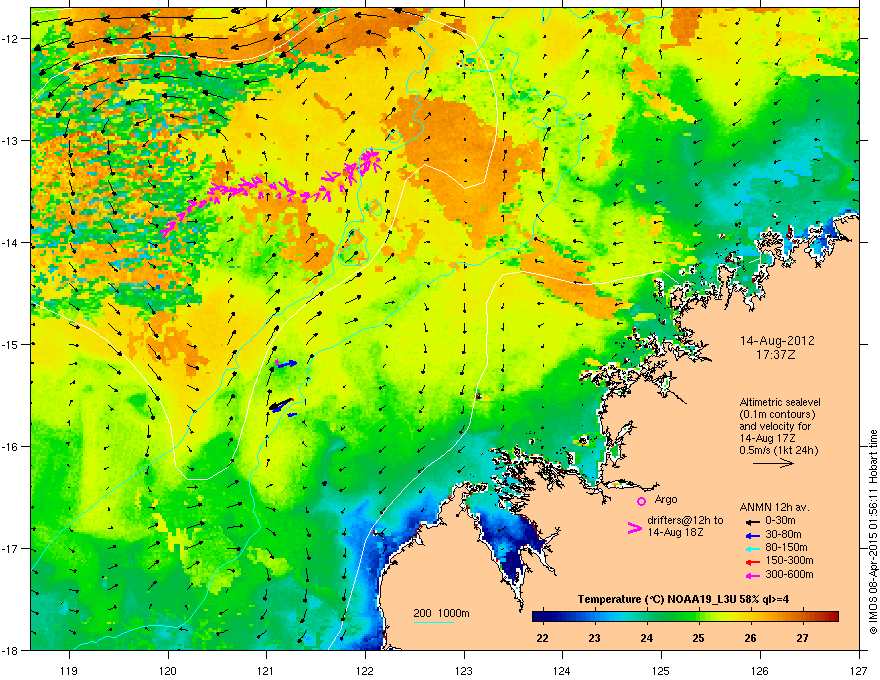The image size is (880, 680).
Task: Click the latitude axis label -13
Action: point(11,140)
